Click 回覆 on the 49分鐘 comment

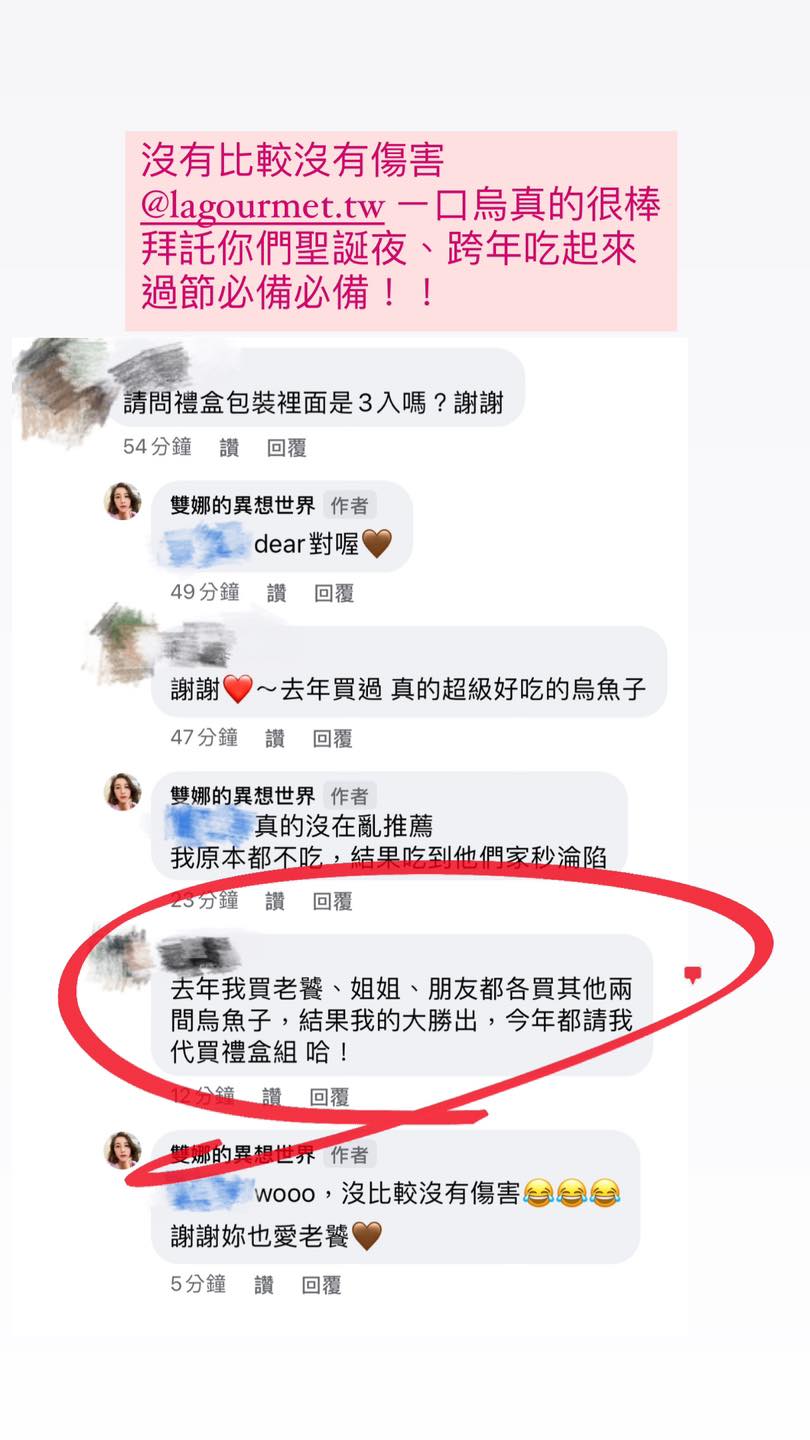click(334, 593)
